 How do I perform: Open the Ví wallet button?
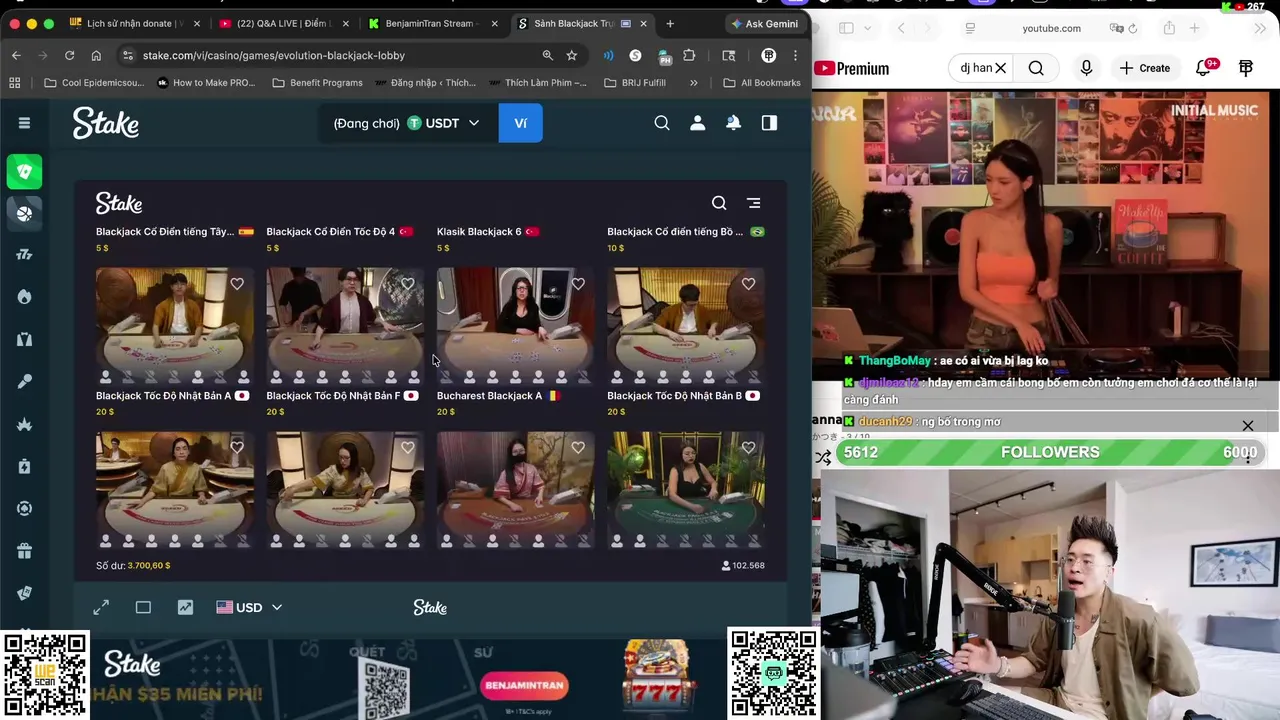520,123
